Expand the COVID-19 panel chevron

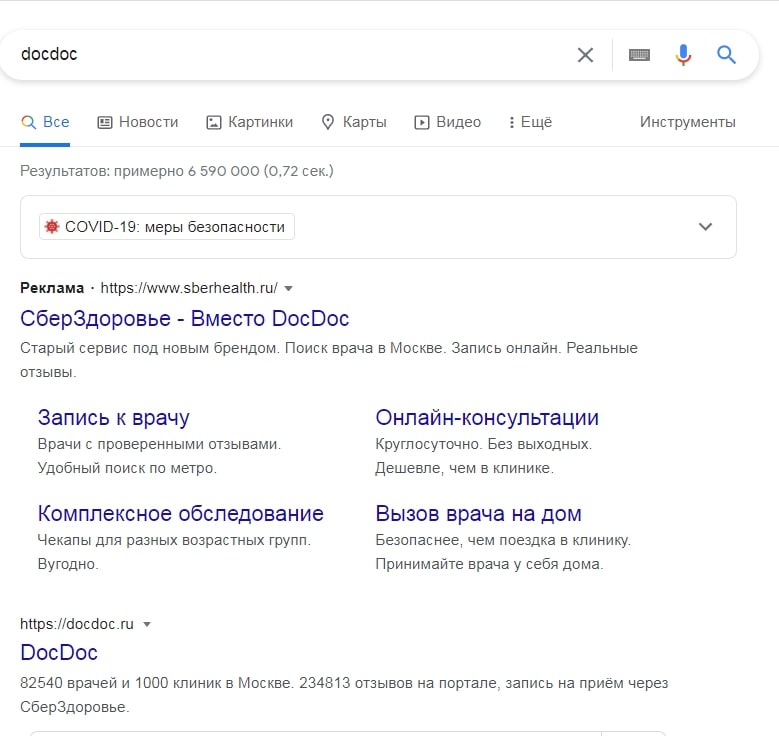point(705,227)
